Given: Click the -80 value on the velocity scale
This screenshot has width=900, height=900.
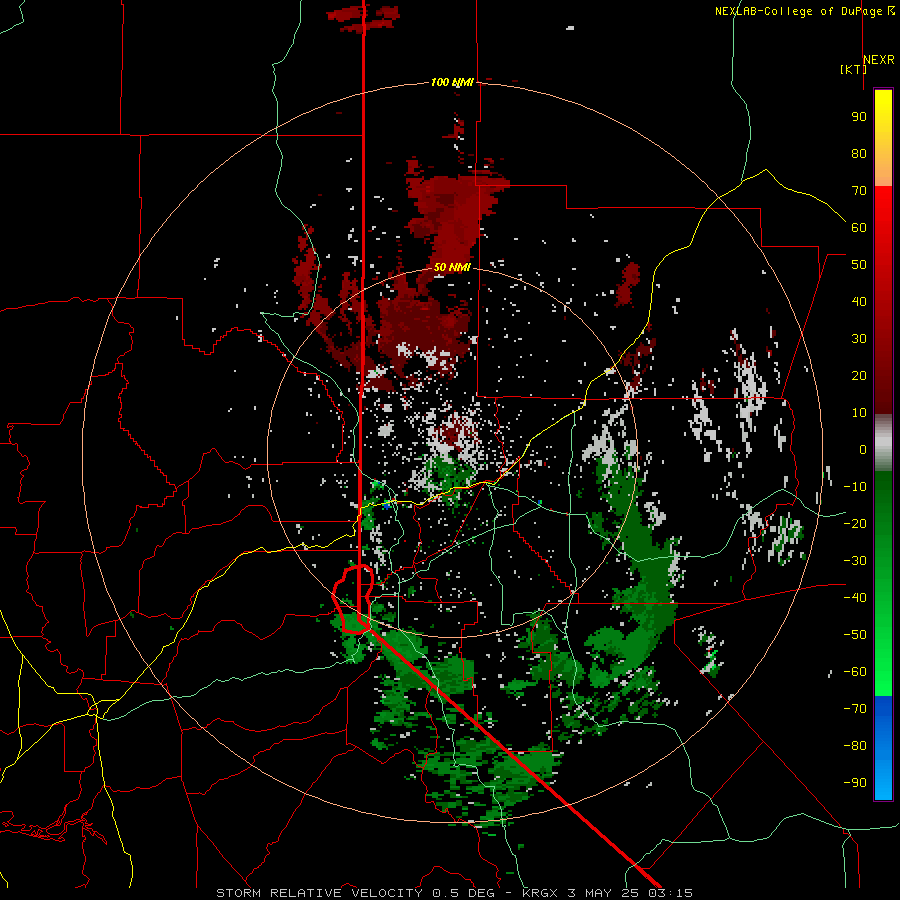Looking at the screenshot, I should [x=855, y=746].
